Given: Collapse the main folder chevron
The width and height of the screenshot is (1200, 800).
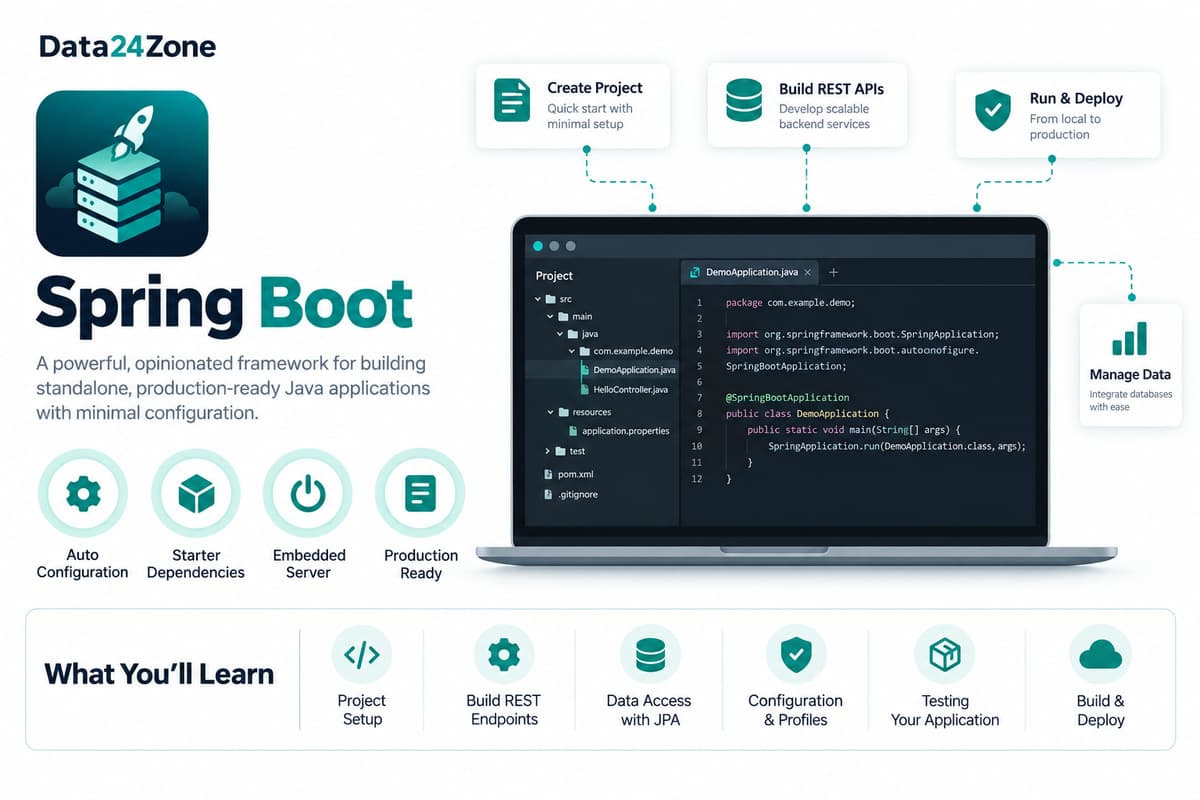Looking at the screenshot, I should point(550,316).
